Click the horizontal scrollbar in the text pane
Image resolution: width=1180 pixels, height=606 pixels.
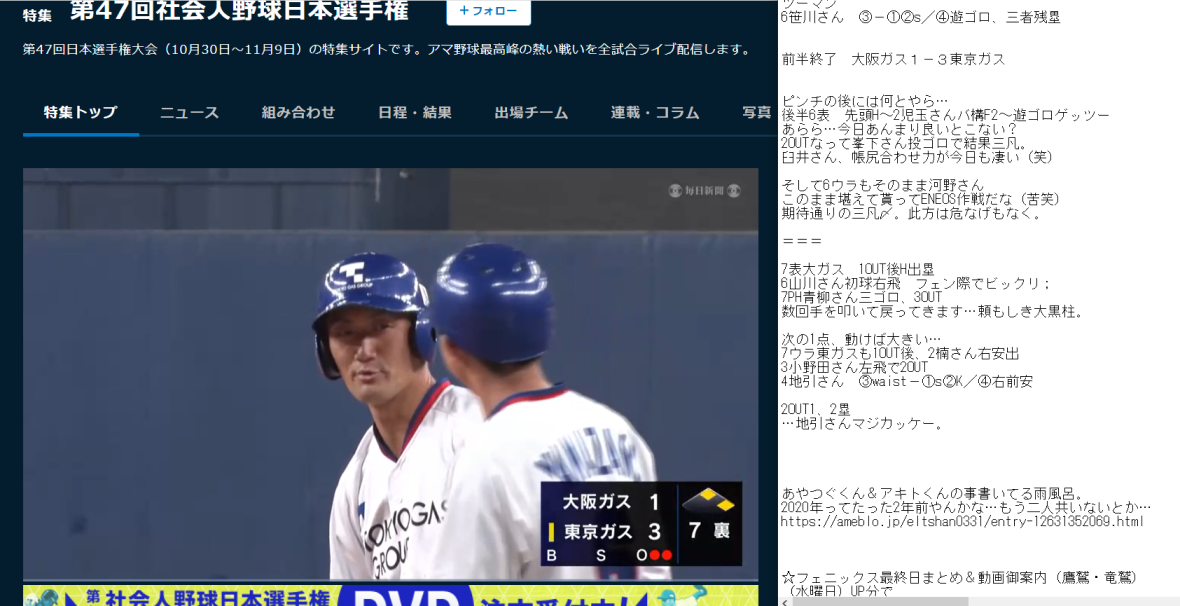(880, 602)
